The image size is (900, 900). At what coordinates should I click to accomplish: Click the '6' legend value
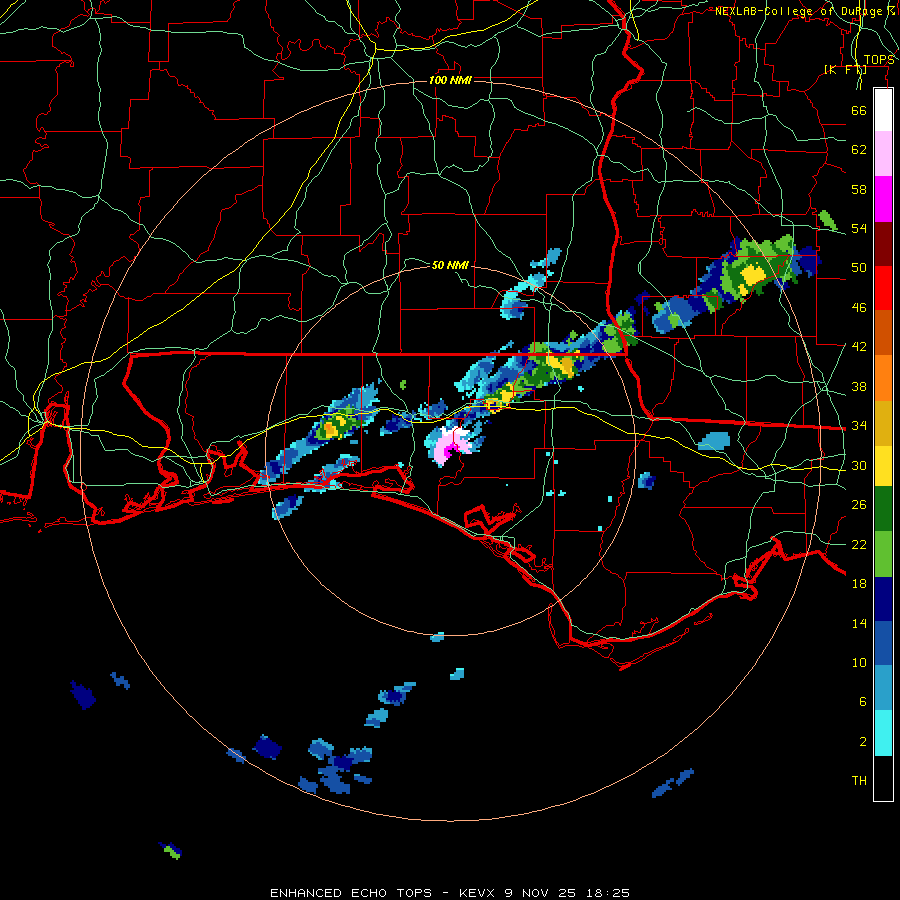tap(862, 701)
